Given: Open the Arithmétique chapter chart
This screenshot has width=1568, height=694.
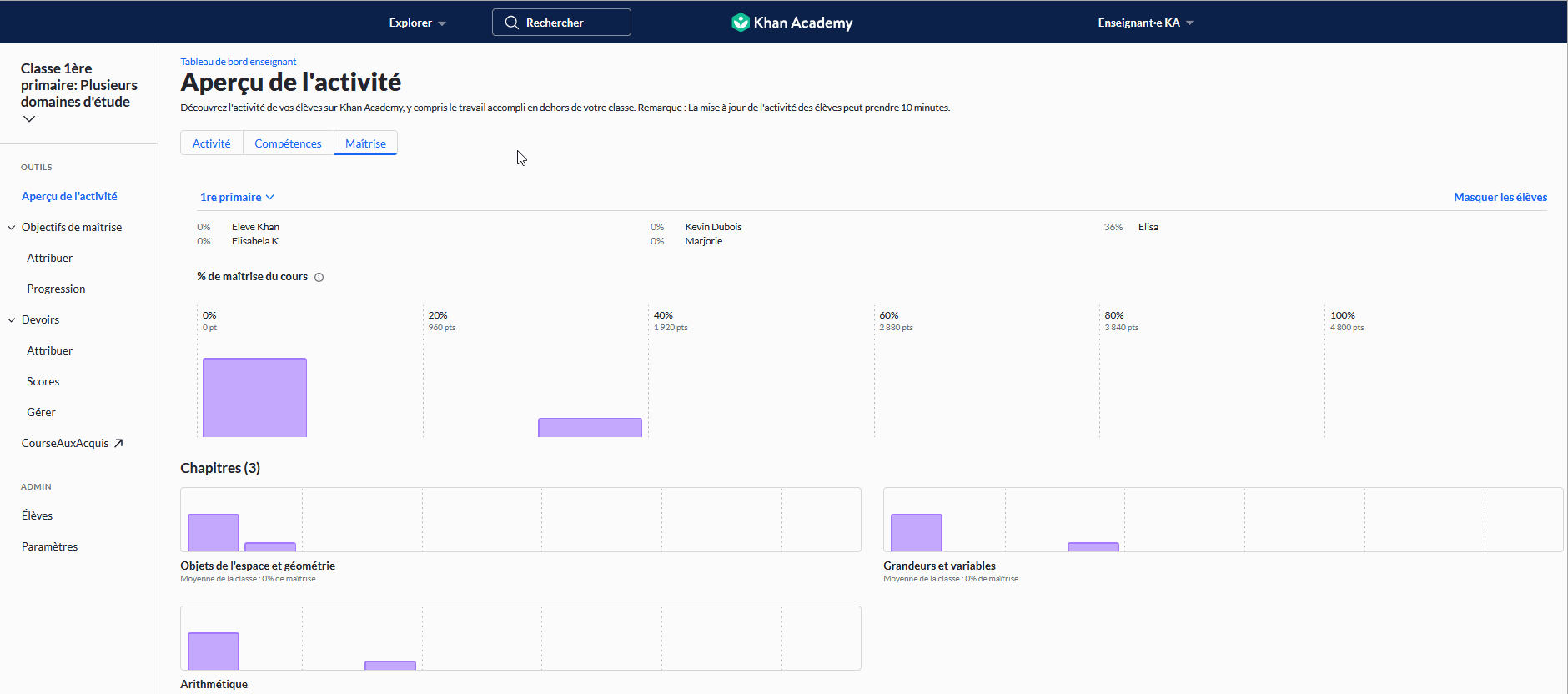Looking at the screenshot, I should coord(520,638).
